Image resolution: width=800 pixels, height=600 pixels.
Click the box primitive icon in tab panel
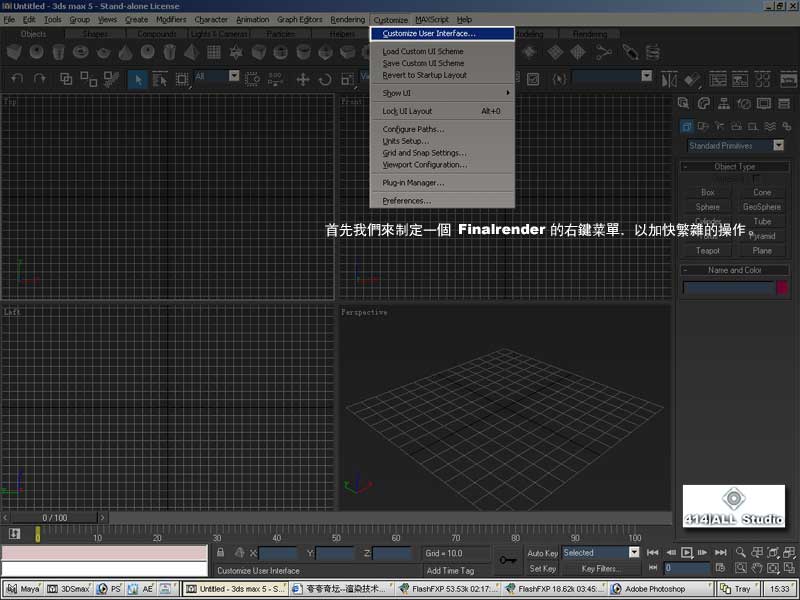[14, 52]
